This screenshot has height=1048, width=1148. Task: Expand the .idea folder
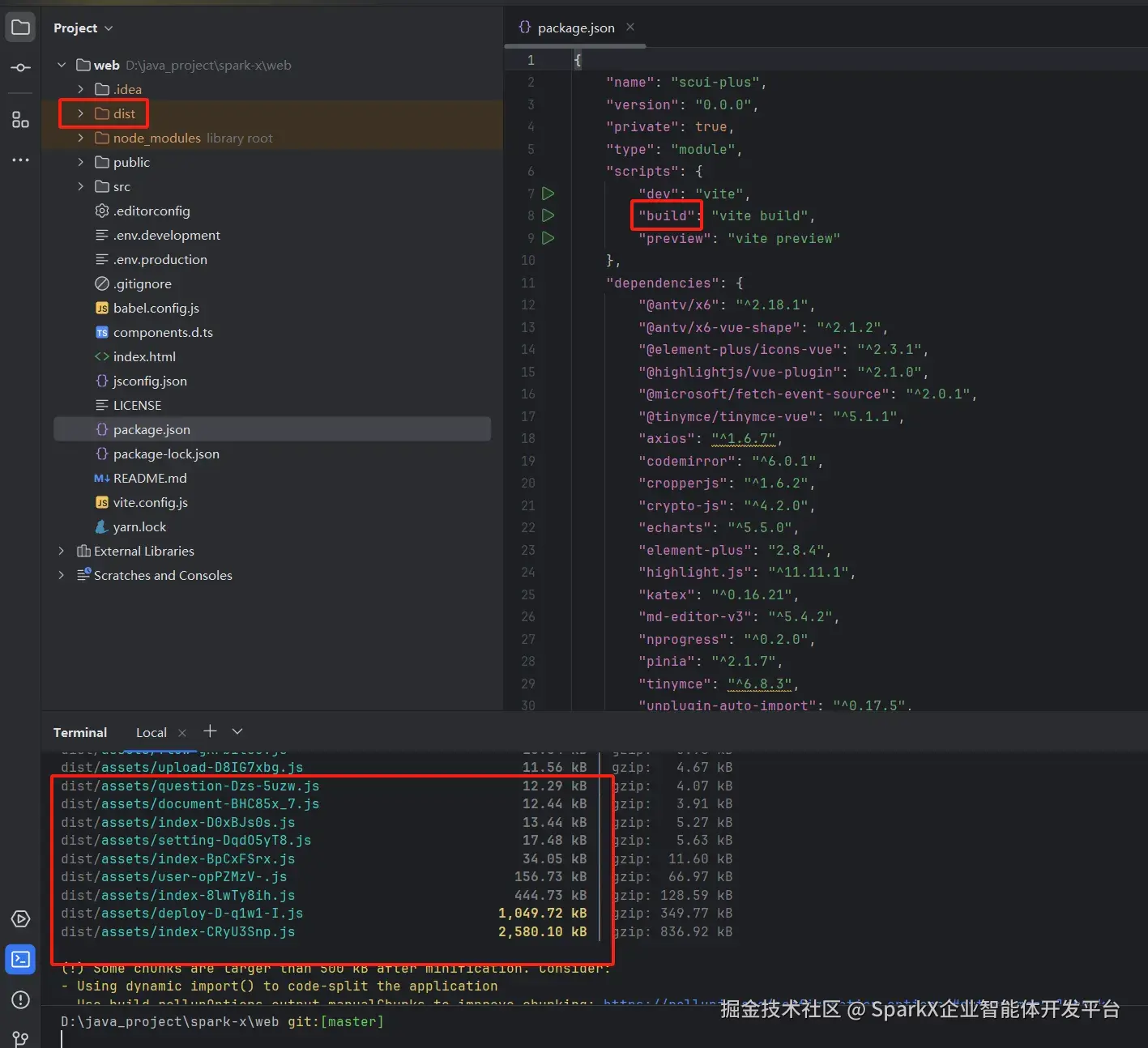tap(80, 89)
